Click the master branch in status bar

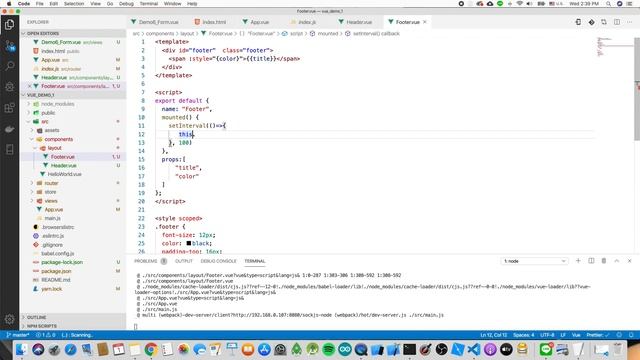pos(18,335)
